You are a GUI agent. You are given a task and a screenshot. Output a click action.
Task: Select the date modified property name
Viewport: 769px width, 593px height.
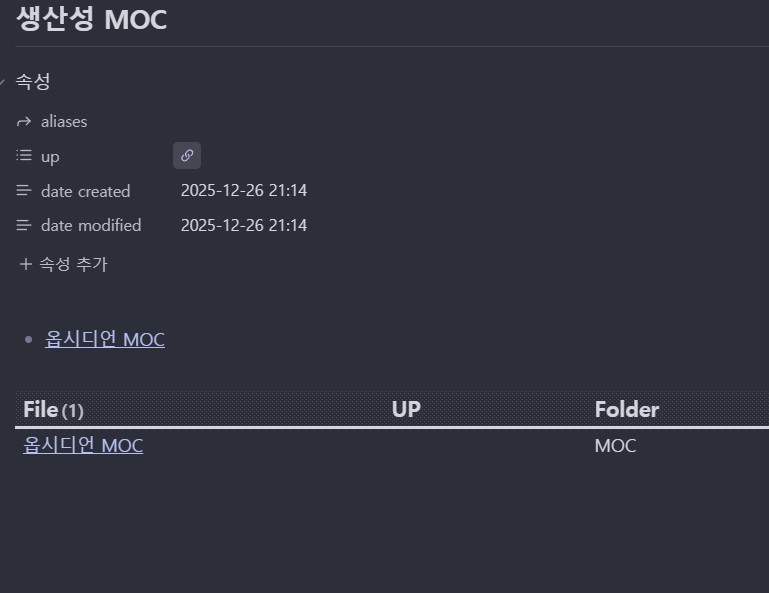(91, 225)
